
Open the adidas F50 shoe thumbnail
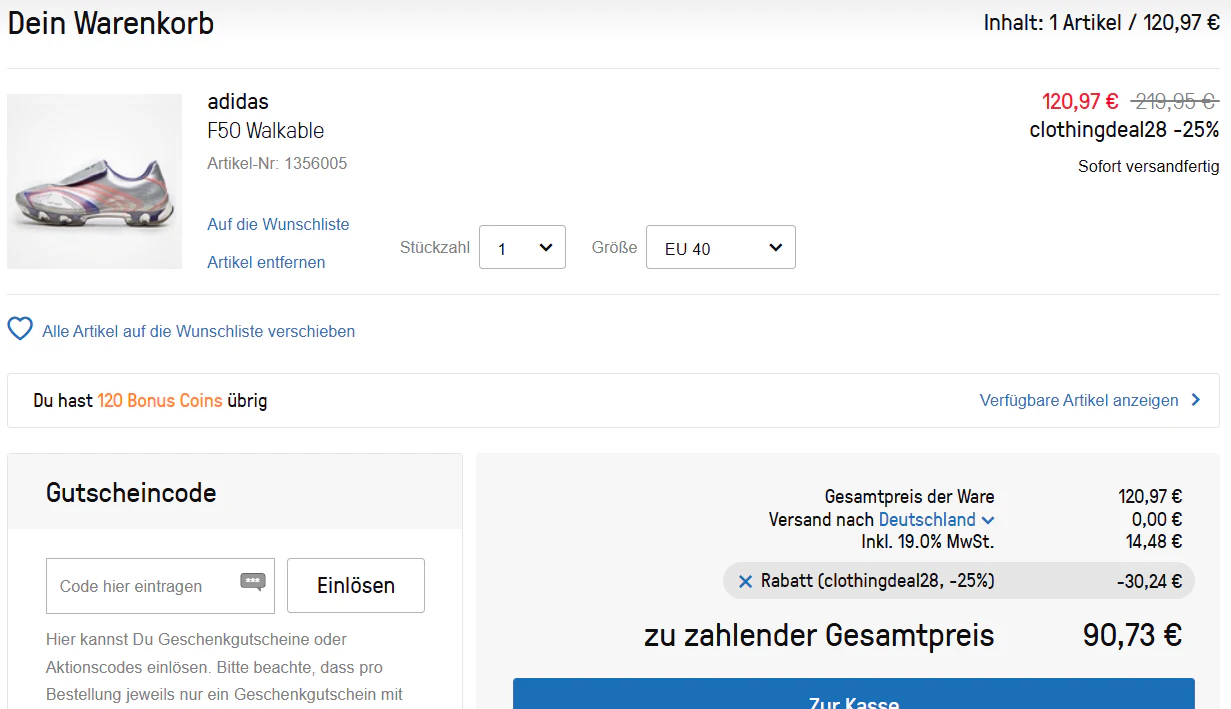pyautogui.click(x=95, y=181)
